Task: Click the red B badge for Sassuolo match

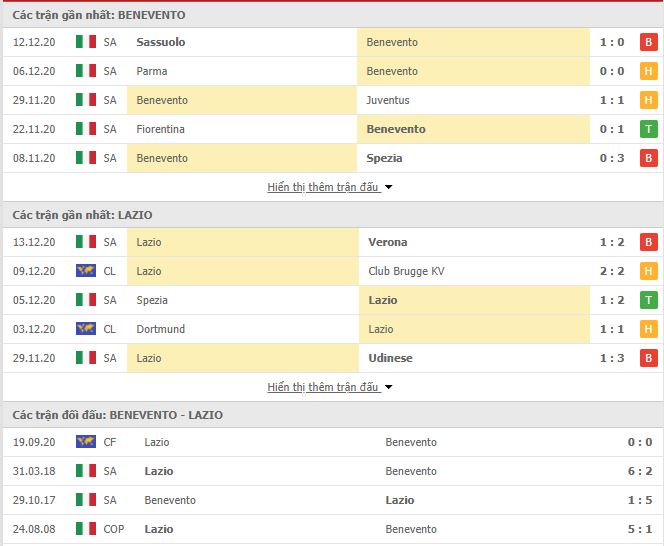Action: [648, 42]
